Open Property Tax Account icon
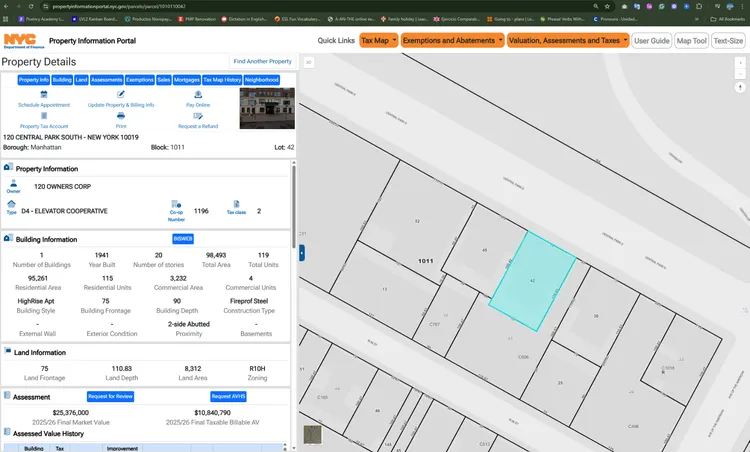 tap(44, 116)
